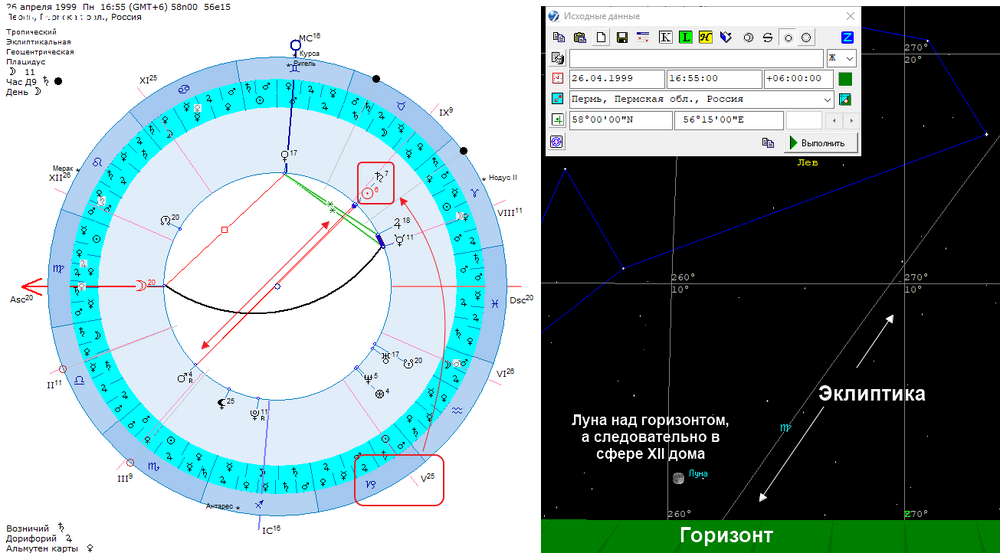The height and width of the screenshot is (553, 1000).
Task: Click the purple wheel icon at dialog bottom
Action: pos(557,142)
